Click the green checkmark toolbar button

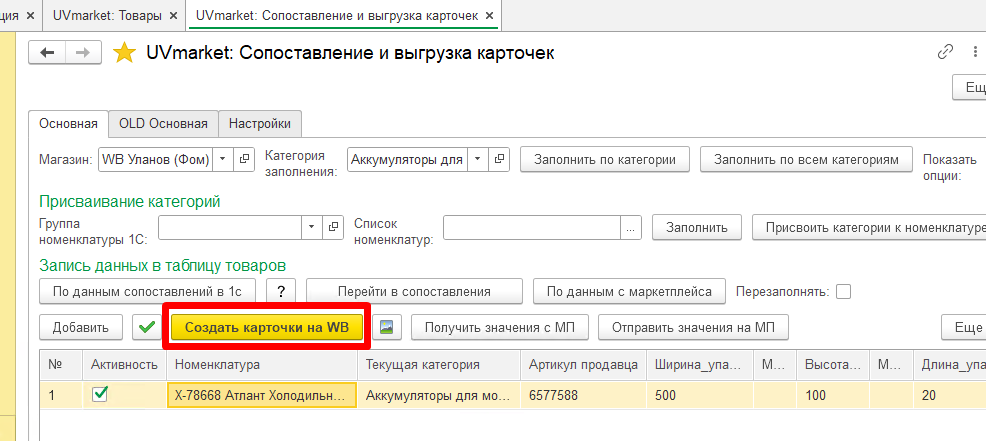[147, 327]
